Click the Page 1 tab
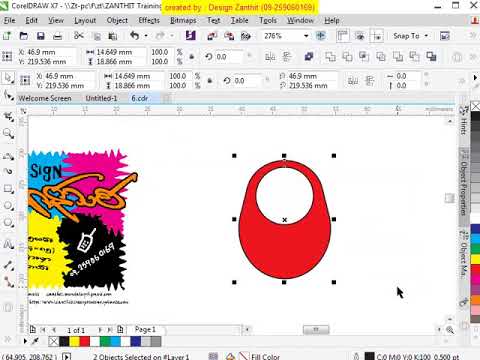Viewport: 480px width, 360px height. point(145,330)
